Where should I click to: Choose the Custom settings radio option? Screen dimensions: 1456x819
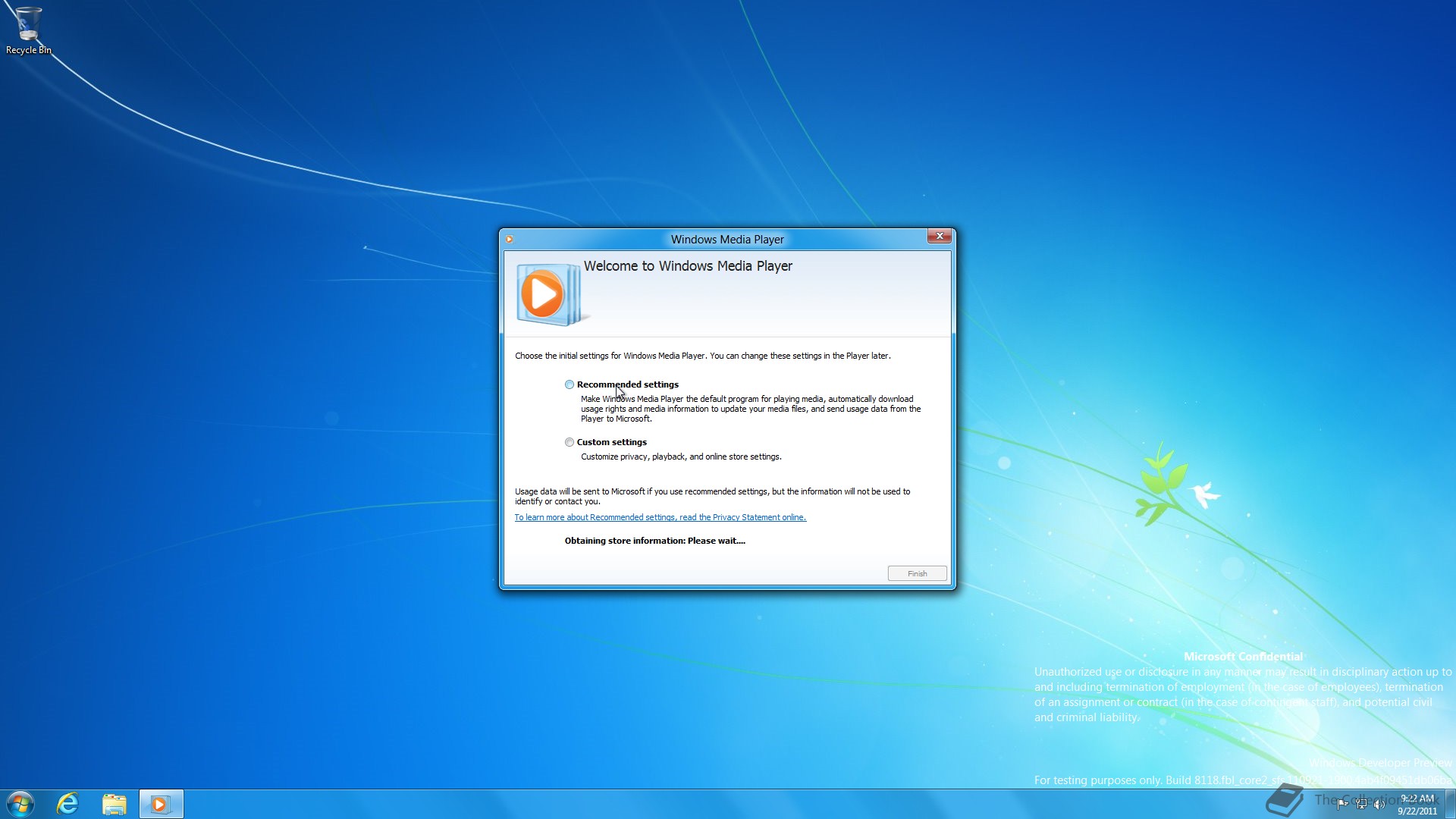[570, 442]
